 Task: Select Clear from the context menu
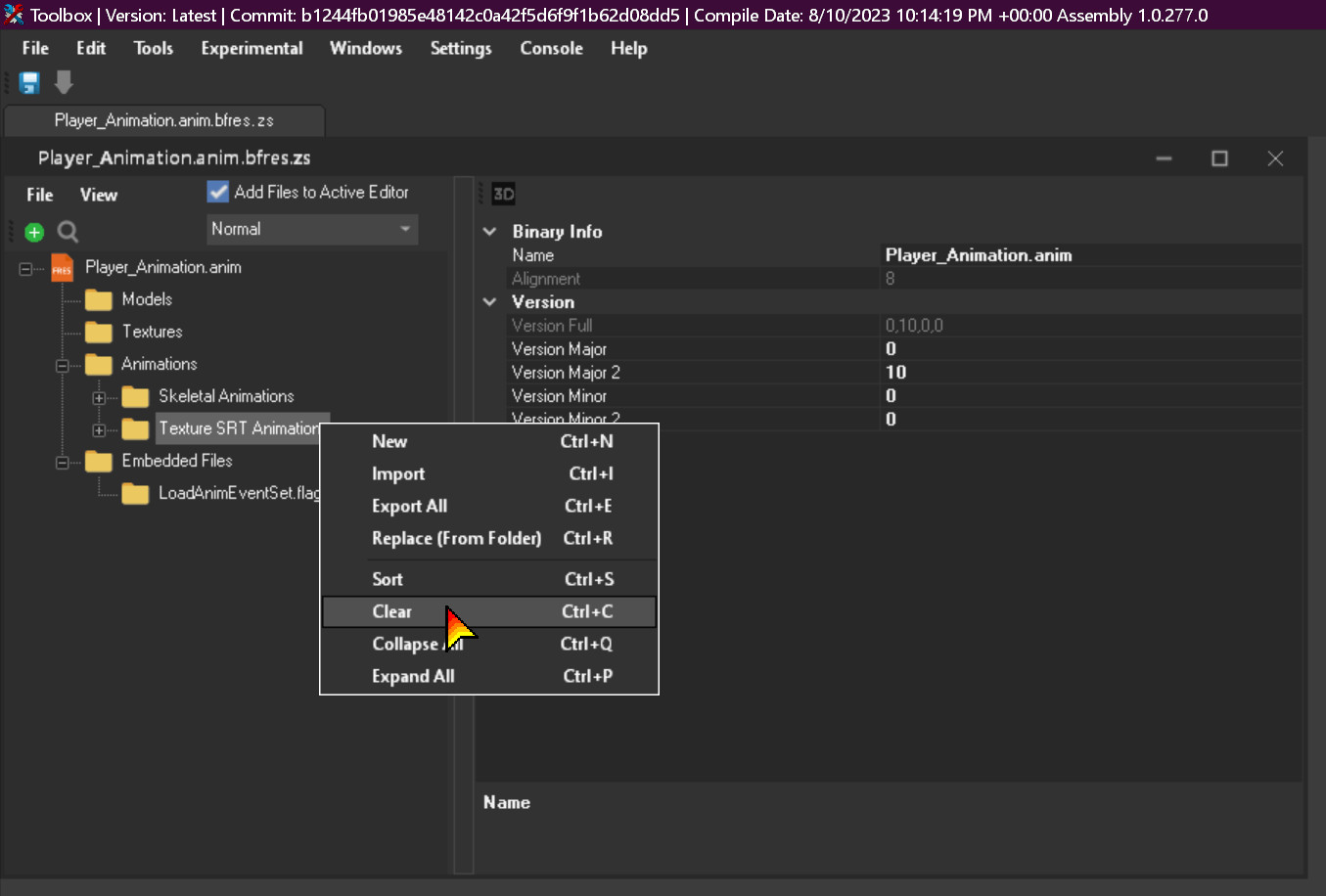click(391, 610)
